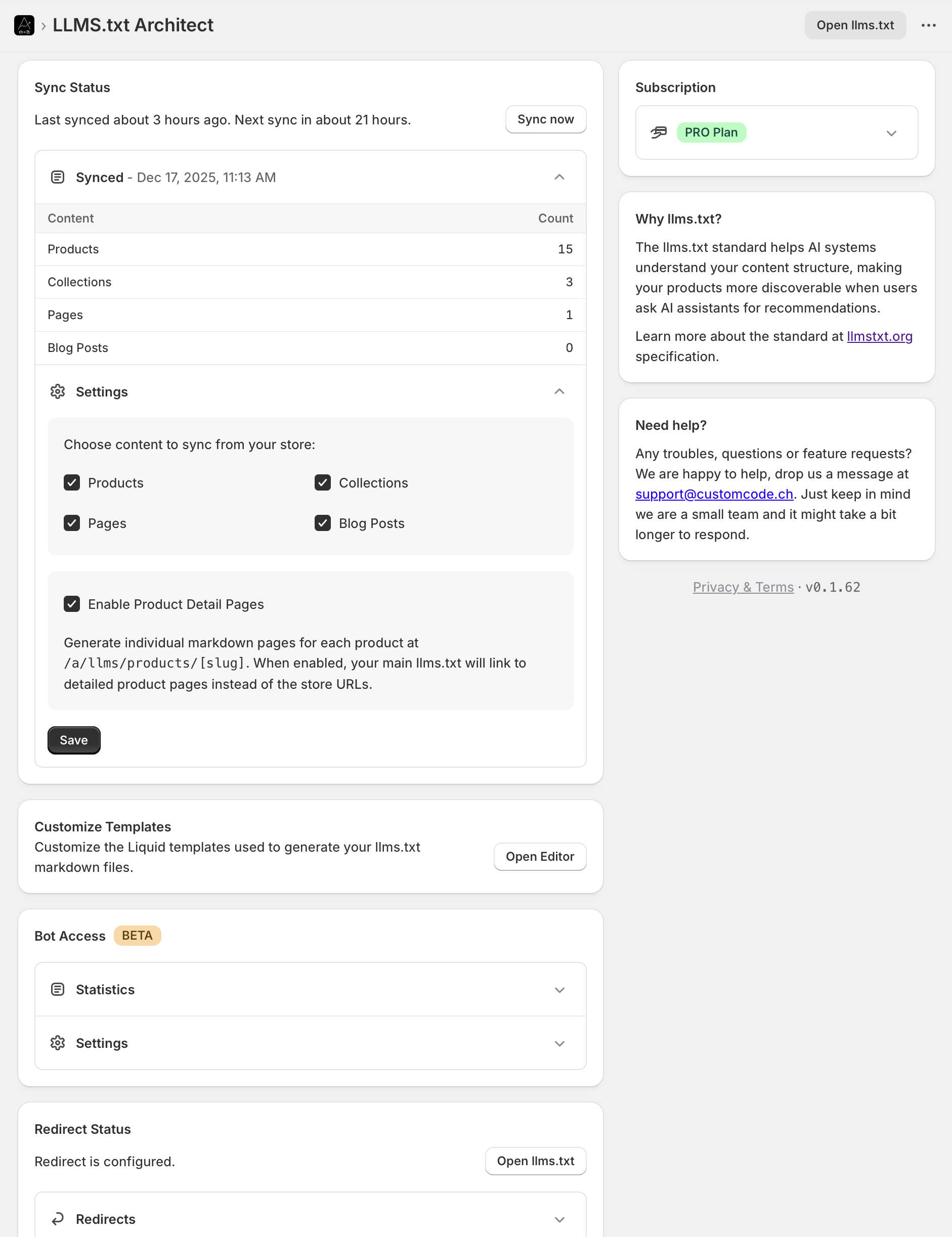Click the LLMS.txt Architect app logo icon
Viewport: 952px width, 1237px height.
24,25
